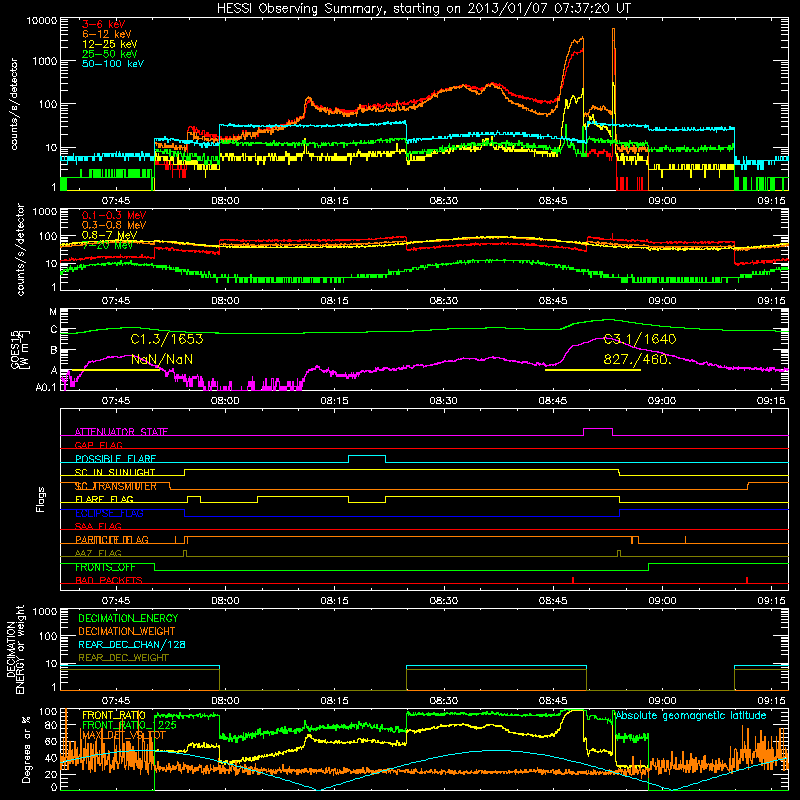Click the Absolute geomagnetic latitude label

(x=691, y=715)
